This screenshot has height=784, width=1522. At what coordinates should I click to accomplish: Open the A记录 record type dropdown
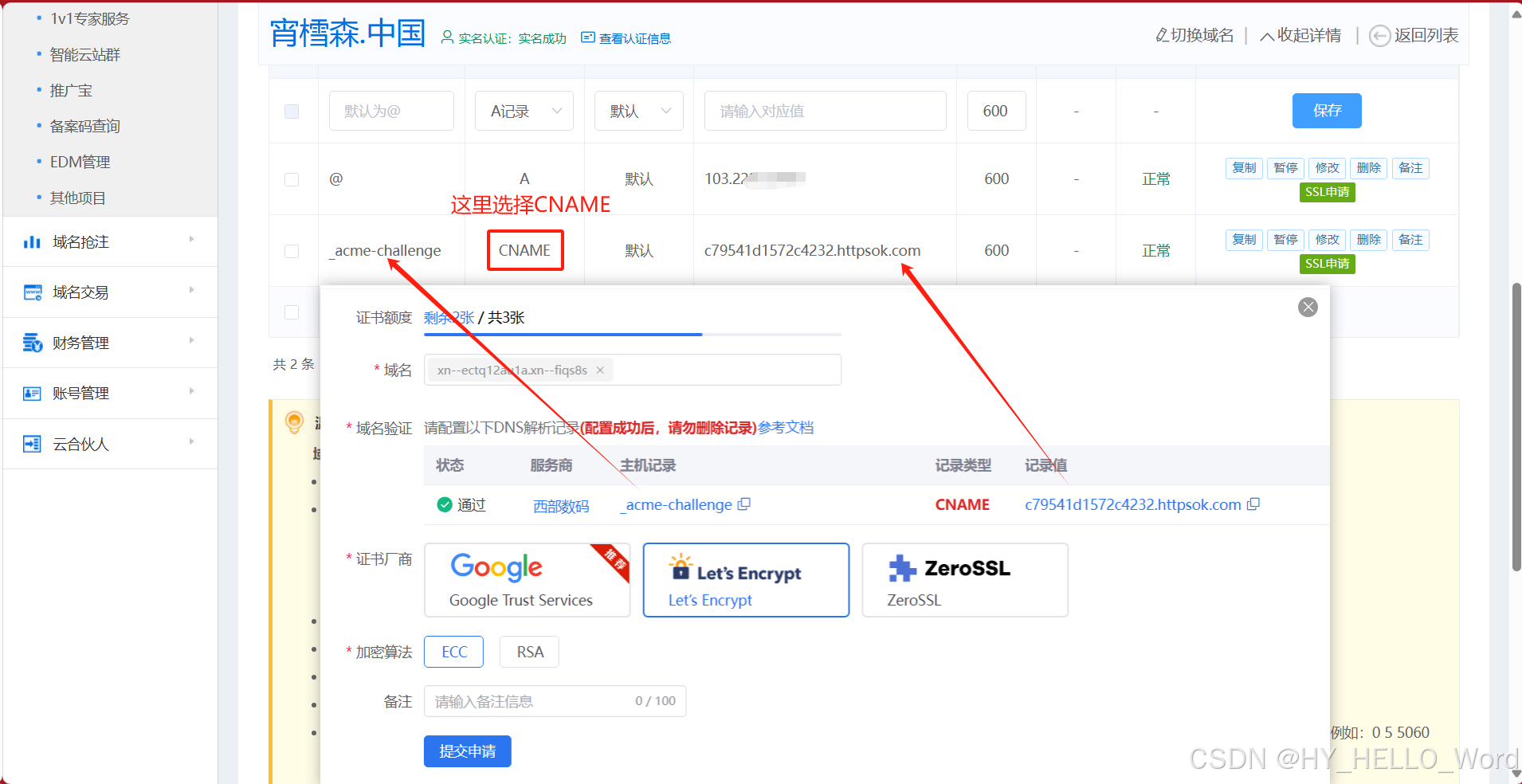[x=524, y=111]
